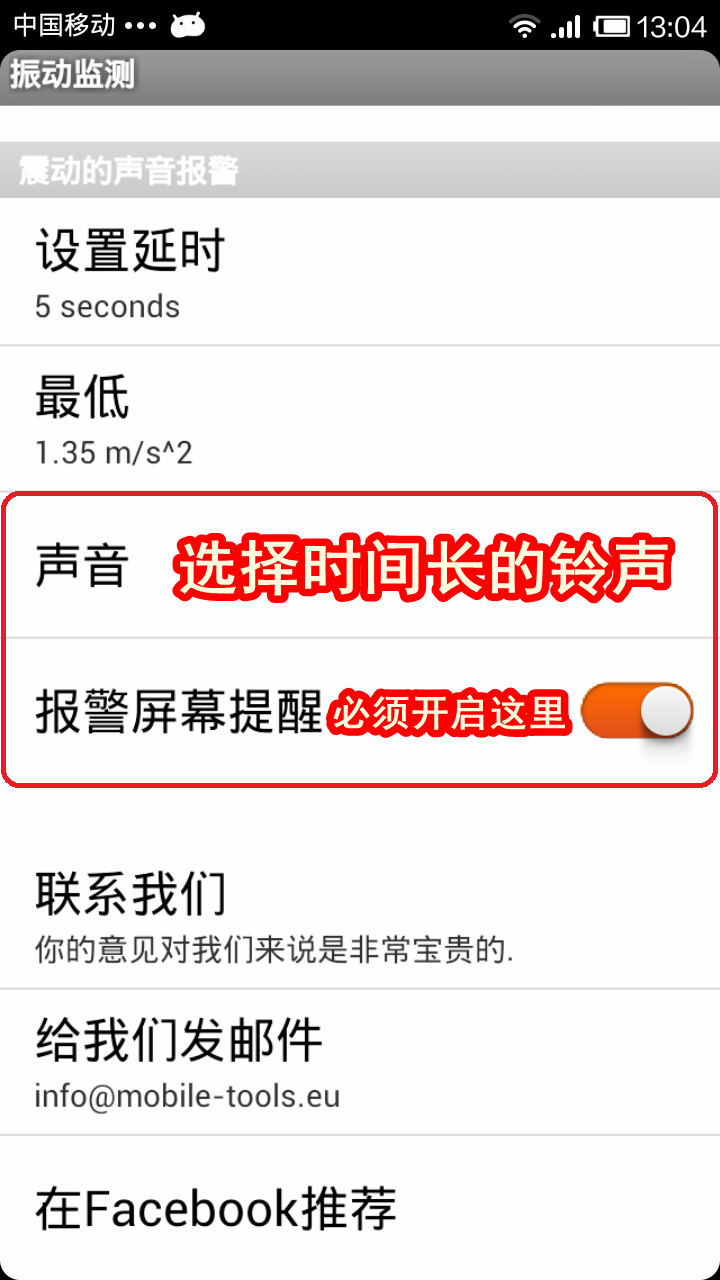This screenshot has width=720, height=1280.
Task: Open the 最低 threshold setting
Action: coord(360,419)
